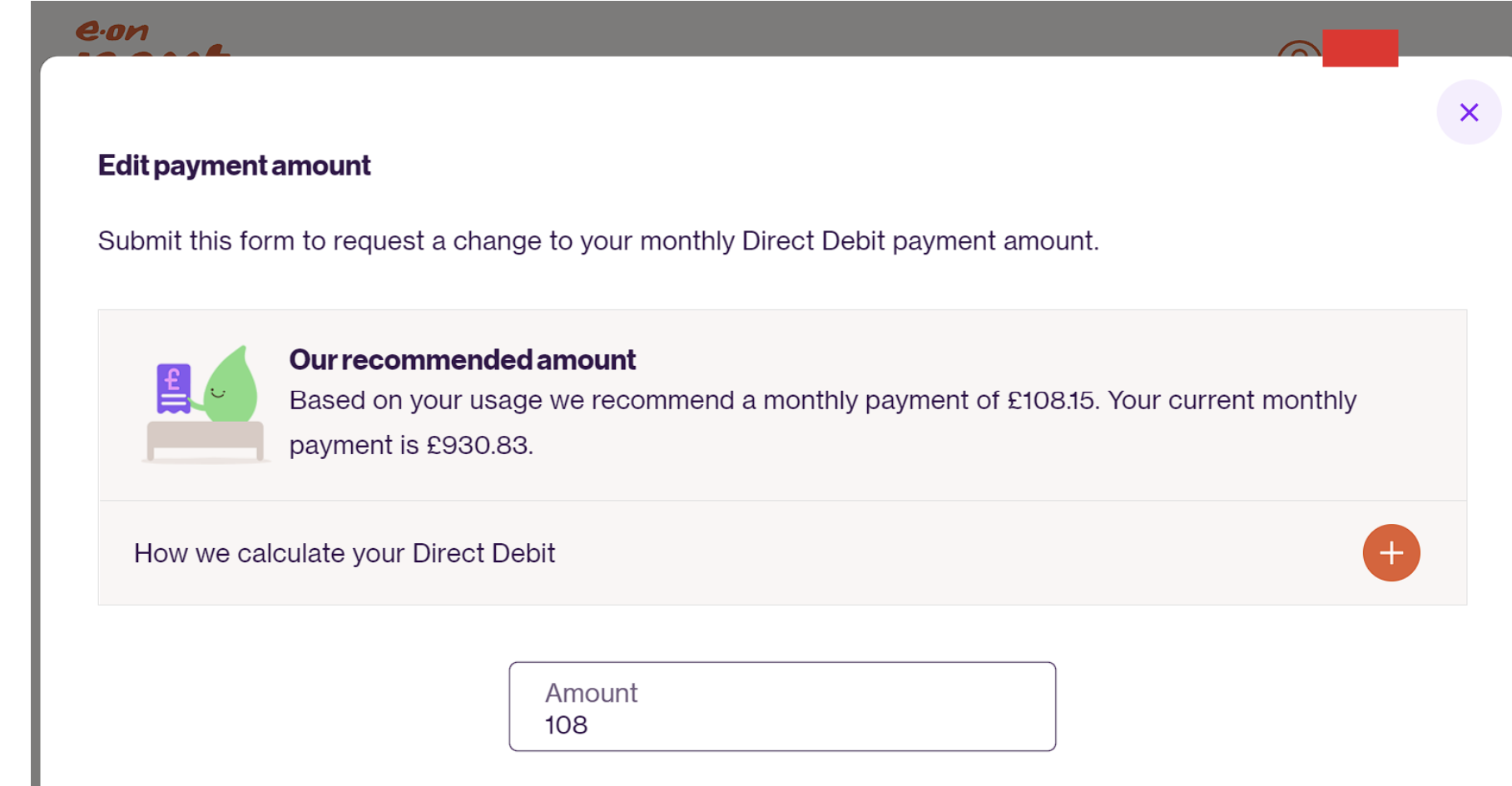
Task: Click the Our recommended amount heading
Action: click(462, 359)
